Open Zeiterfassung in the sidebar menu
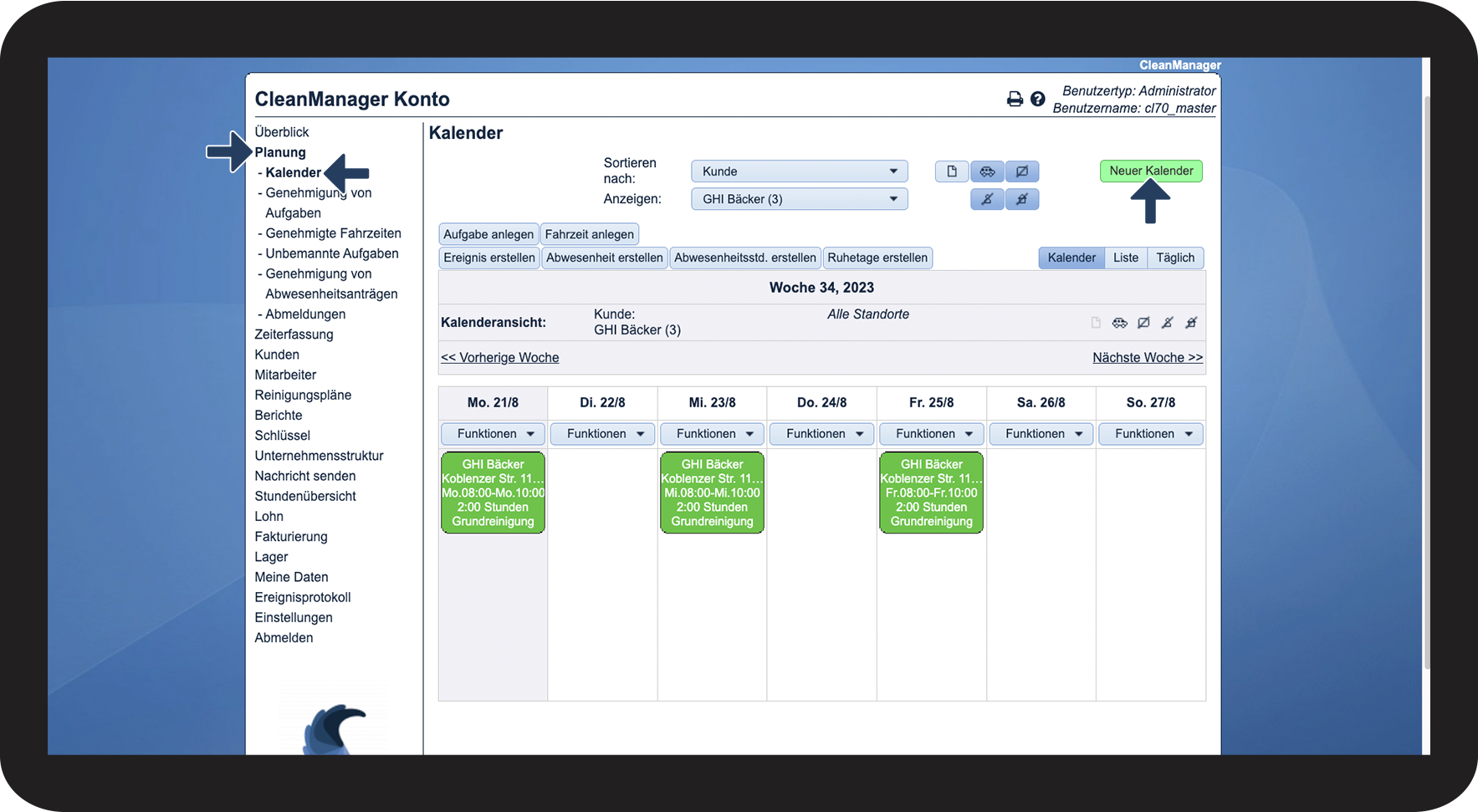 pyautogui.click(x=294, y=335)
